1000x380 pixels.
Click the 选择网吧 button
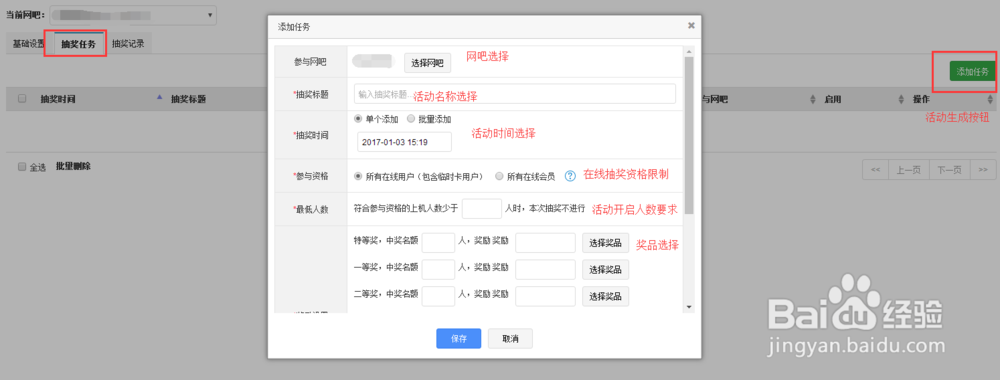point(428,62)
